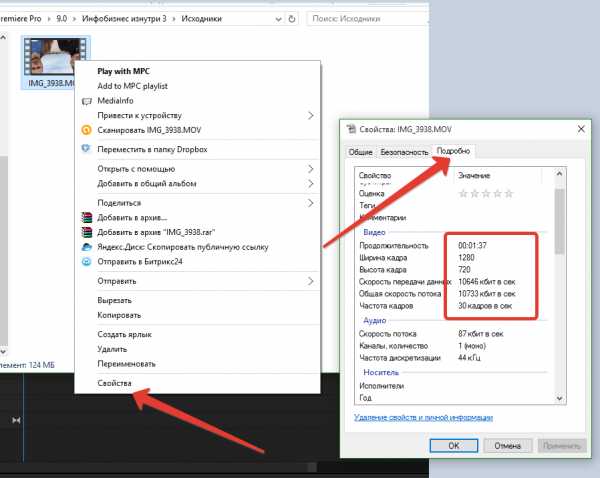This screenshot has width=600, height=478.
Task: Click Исходники breadcrumb in address bar
Action: [x=202, y=19]
